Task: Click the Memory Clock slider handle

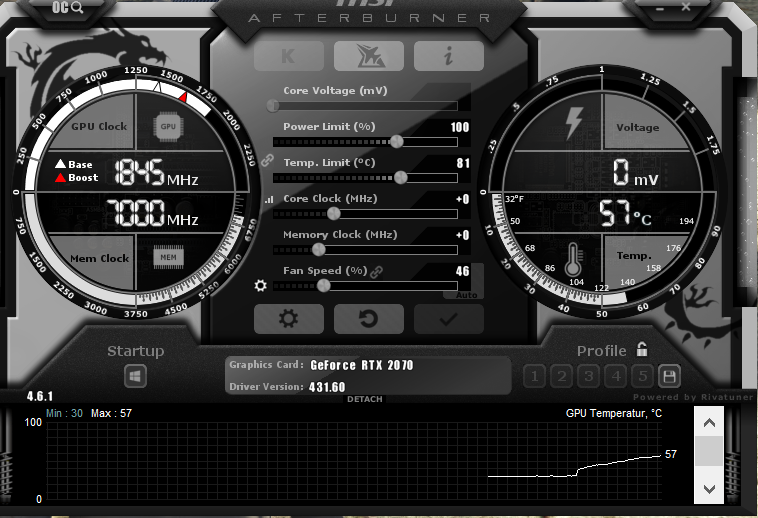Action: (x=319, y=250)
